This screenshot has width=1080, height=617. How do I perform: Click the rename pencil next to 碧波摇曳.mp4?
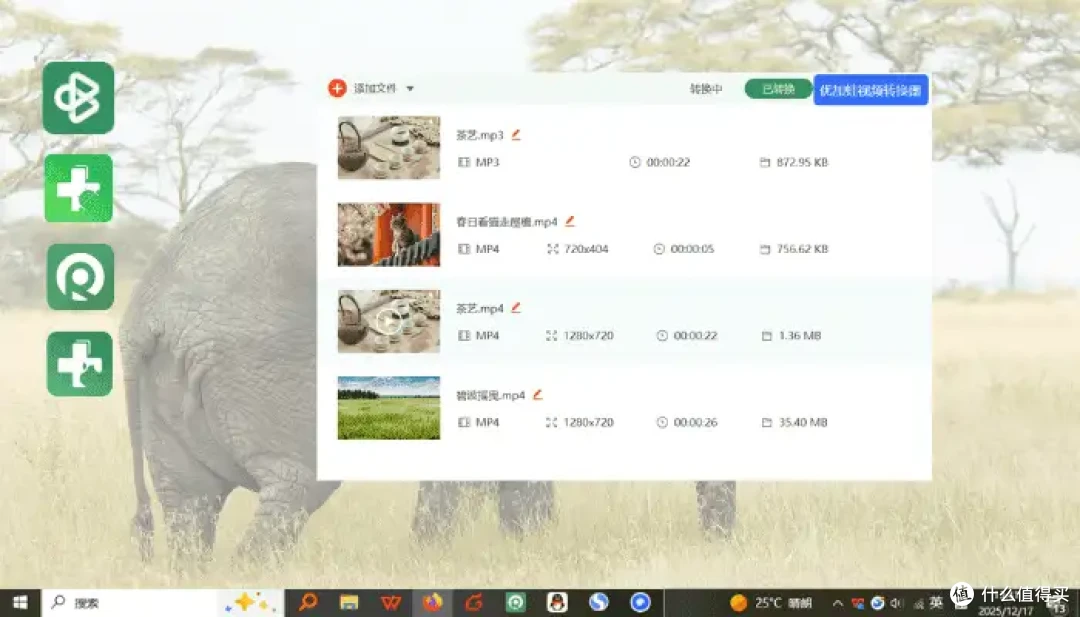click(x=538, y=395)
